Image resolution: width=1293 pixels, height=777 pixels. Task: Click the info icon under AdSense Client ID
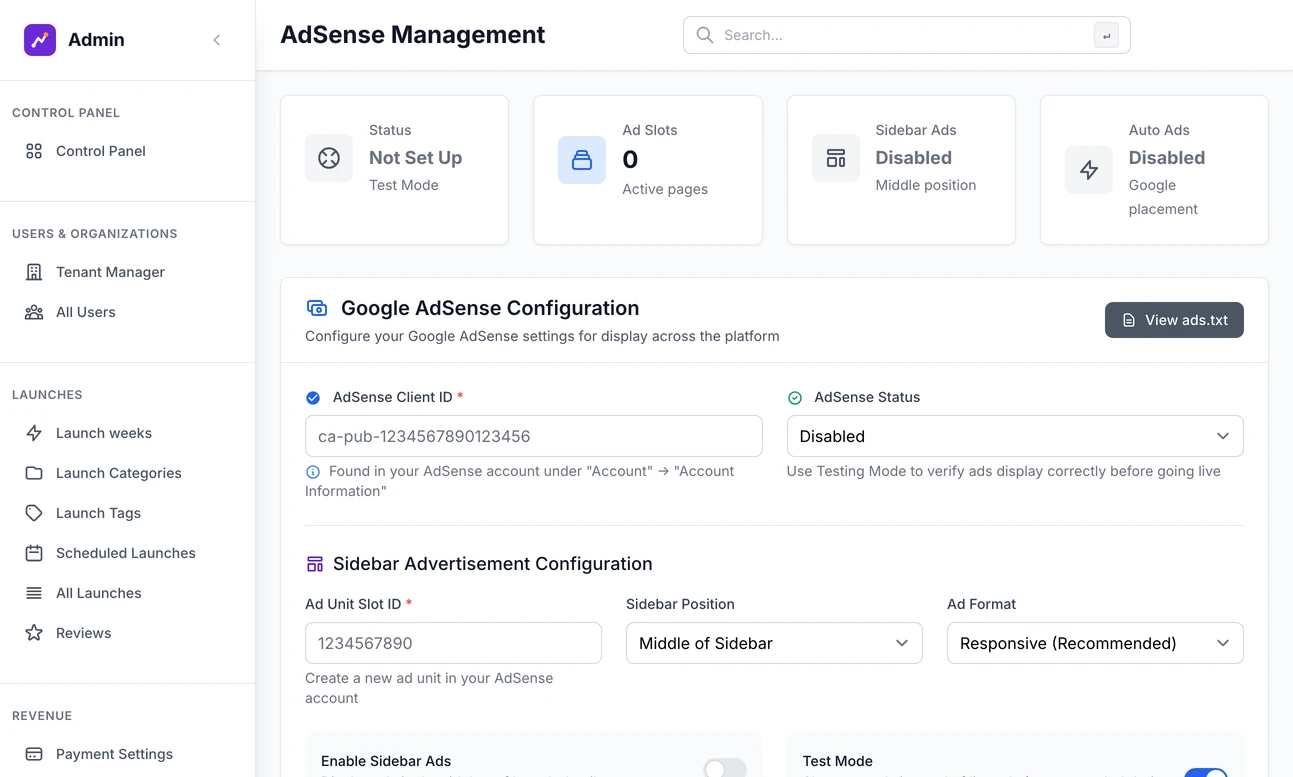click(313, 471)
